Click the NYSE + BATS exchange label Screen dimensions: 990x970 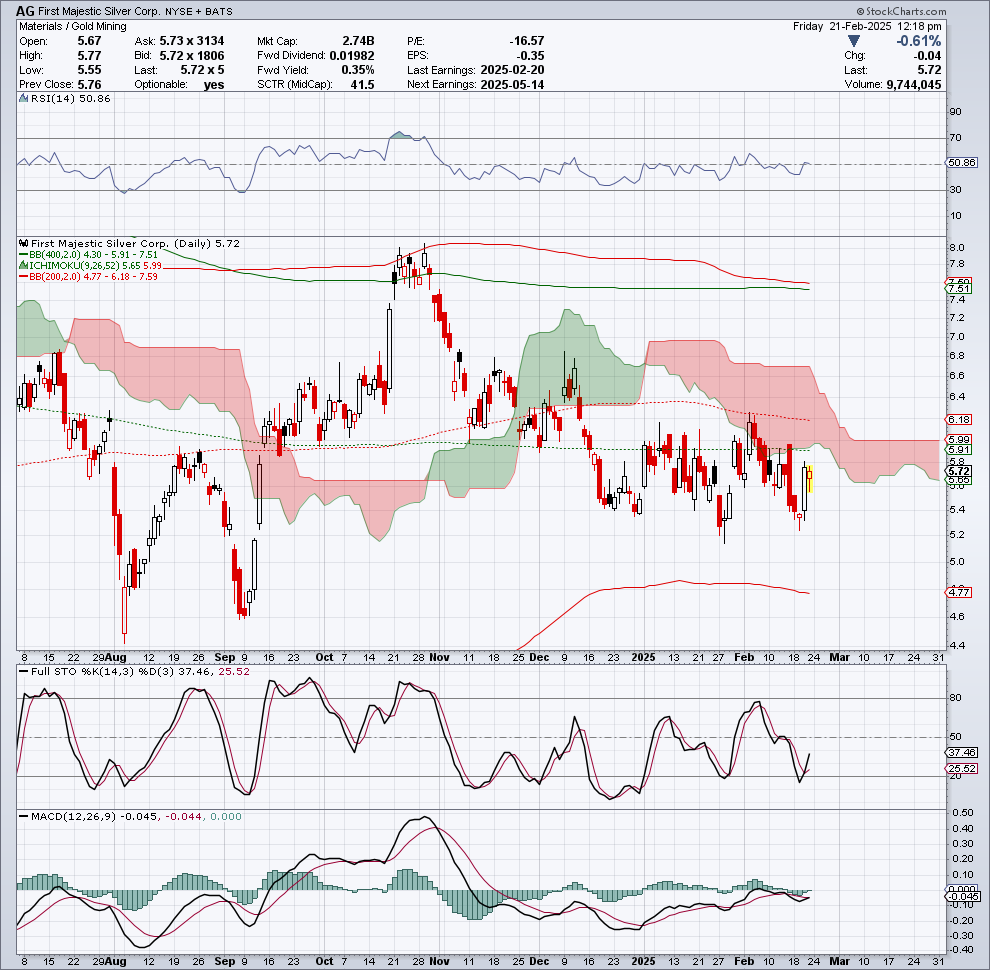click(198, 11)
